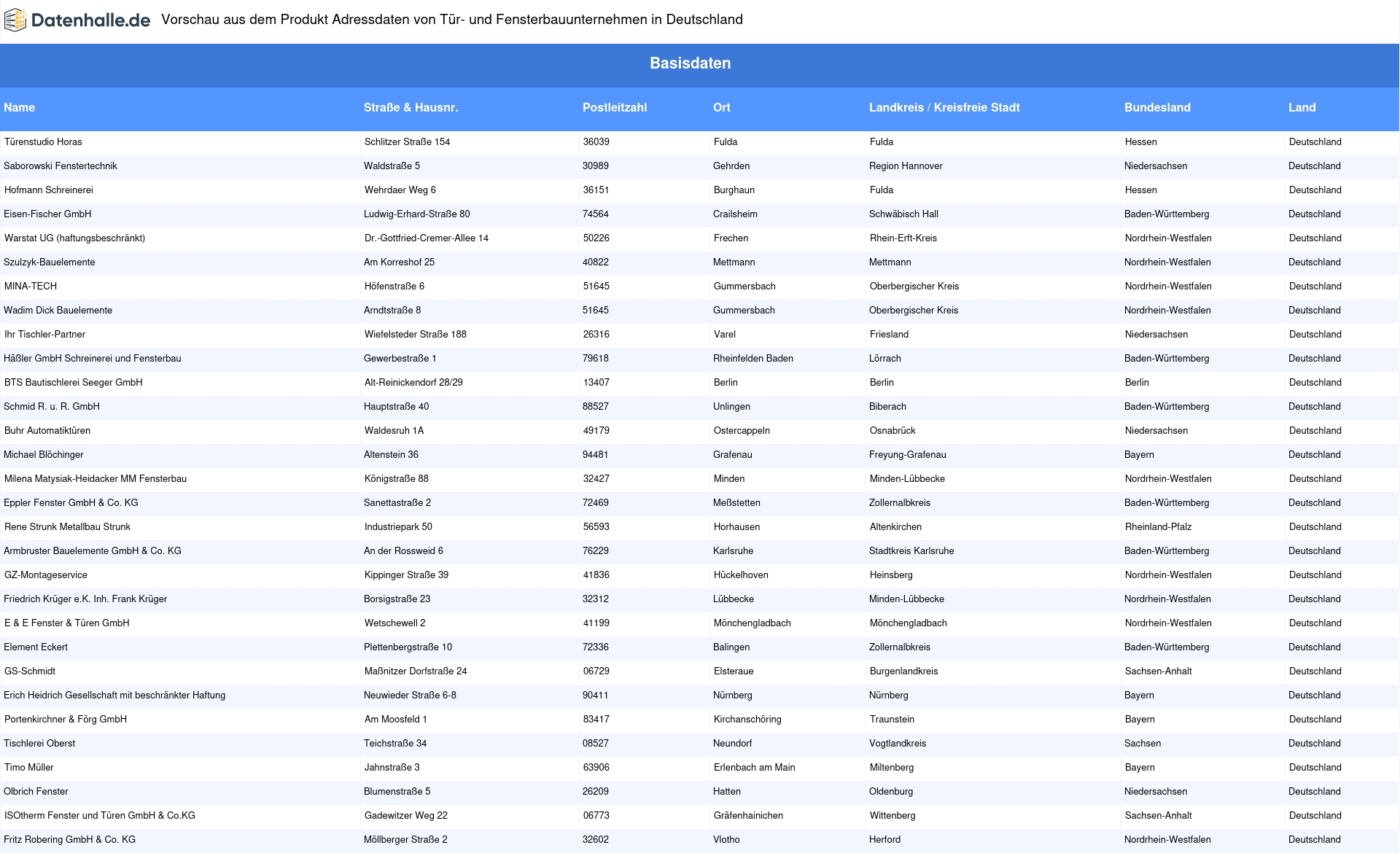Click the Datenhalle.de logo icon
This screenshot has width=1400, height=853.
(x=15, y=20)
